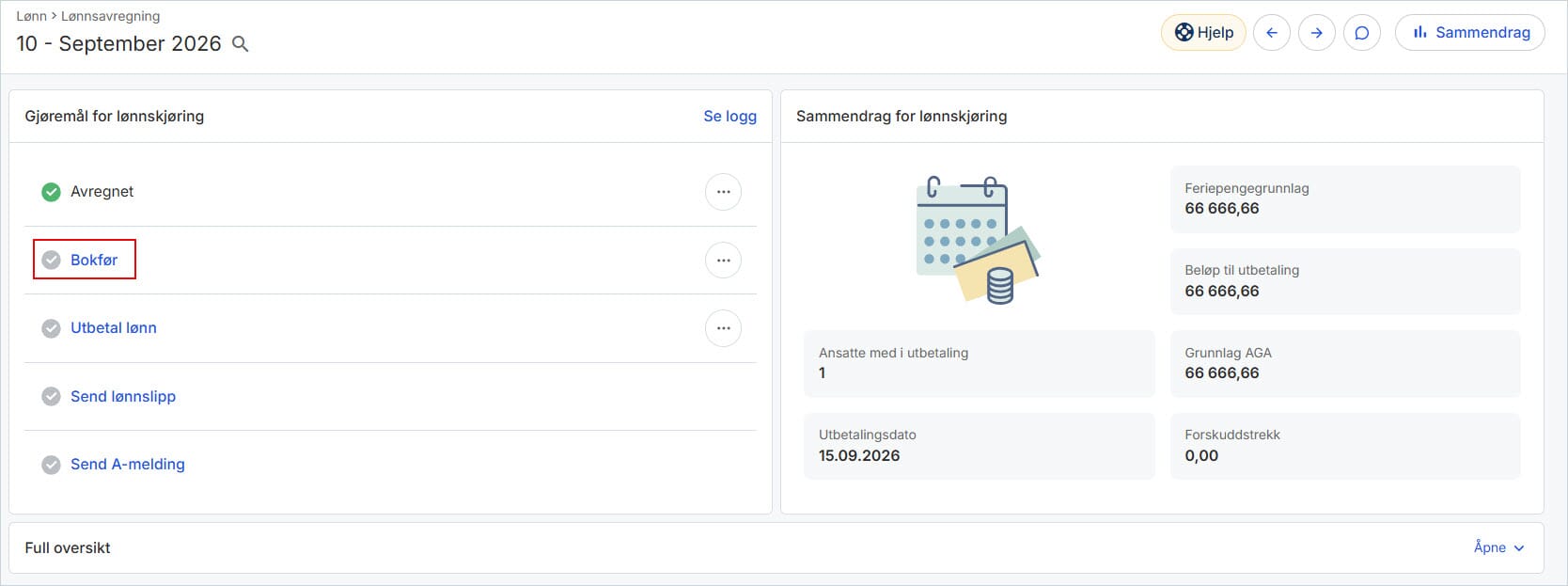
Task: Expand Full oversikt with Åpne
Action: [x=1498, y=547]
